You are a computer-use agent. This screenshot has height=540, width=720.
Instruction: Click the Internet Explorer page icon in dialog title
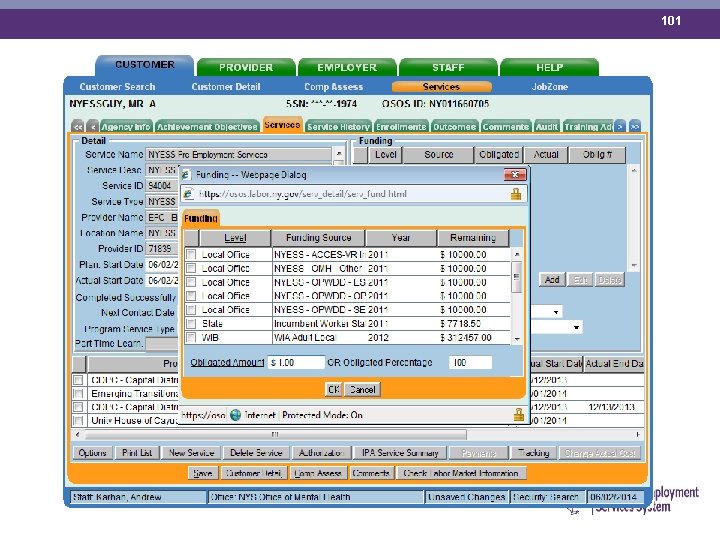point(186,175)
